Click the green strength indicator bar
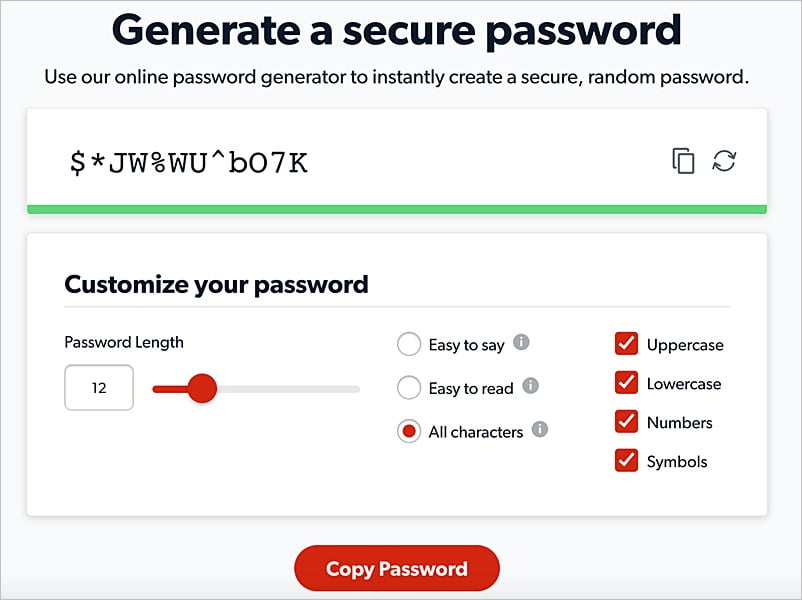This screenshot has width=802, height=600. coord(400,208)
